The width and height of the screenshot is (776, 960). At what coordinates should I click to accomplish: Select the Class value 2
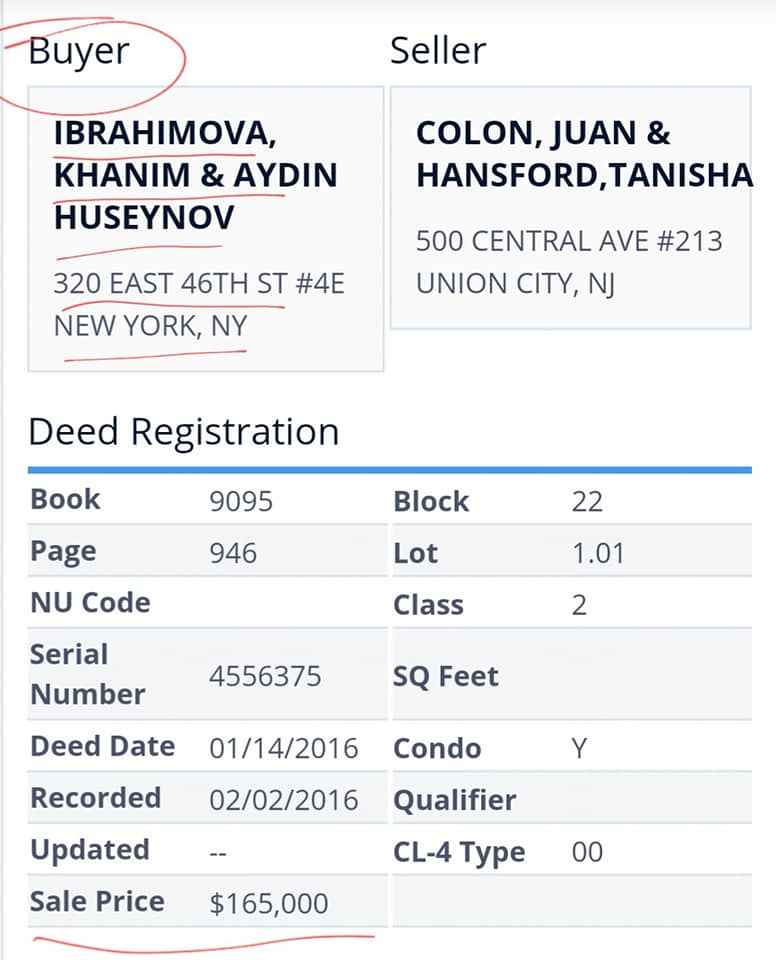(579, 605)
